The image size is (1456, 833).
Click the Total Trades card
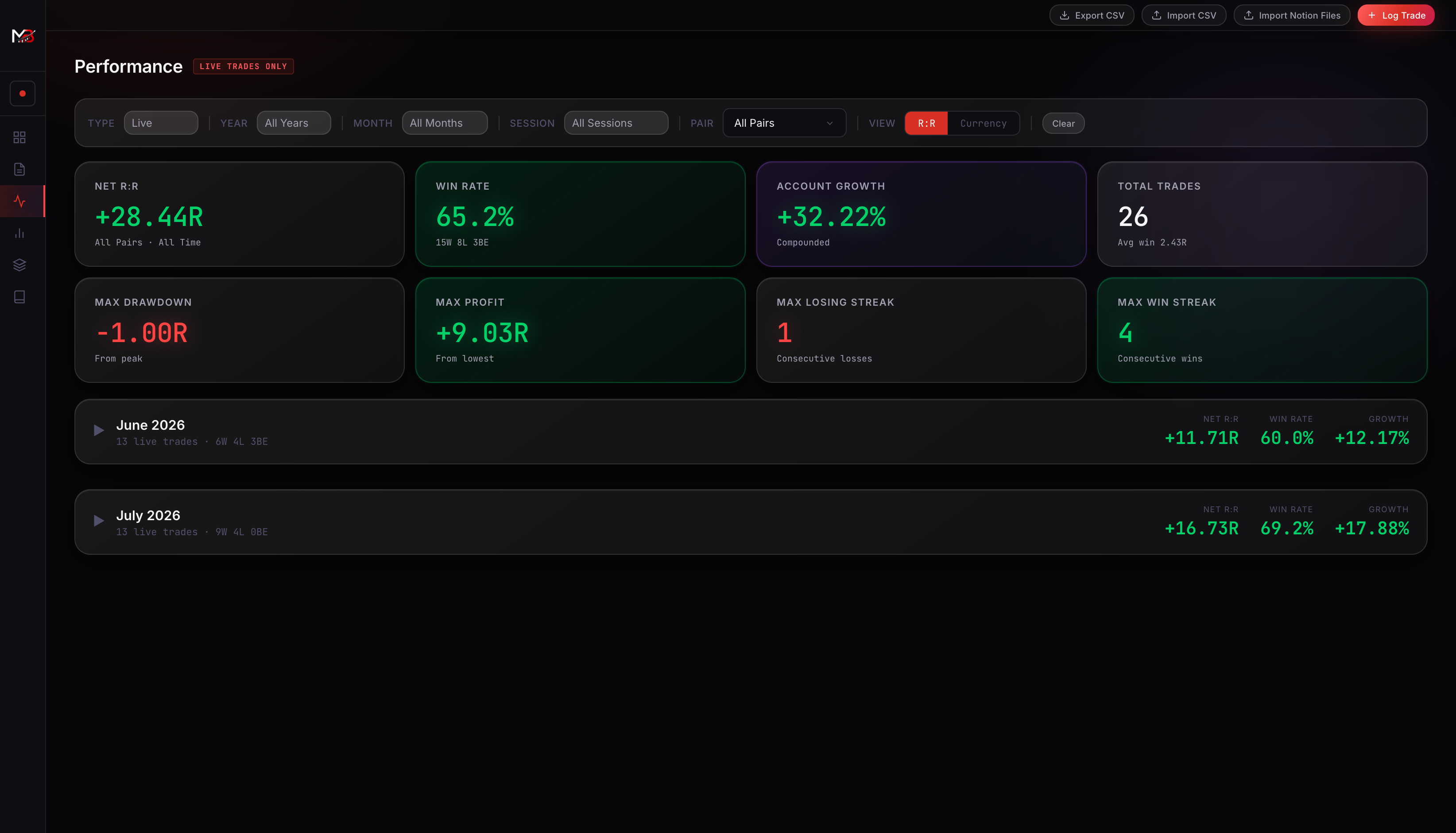(1262, 214)
